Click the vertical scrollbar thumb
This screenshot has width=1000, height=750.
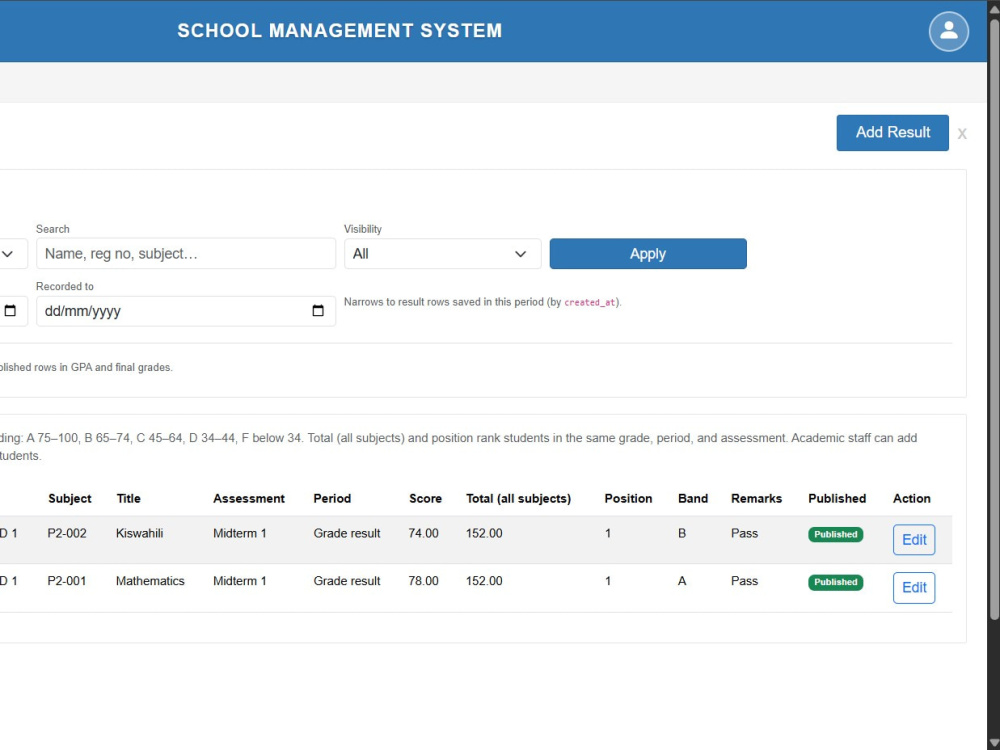point(994,319)
